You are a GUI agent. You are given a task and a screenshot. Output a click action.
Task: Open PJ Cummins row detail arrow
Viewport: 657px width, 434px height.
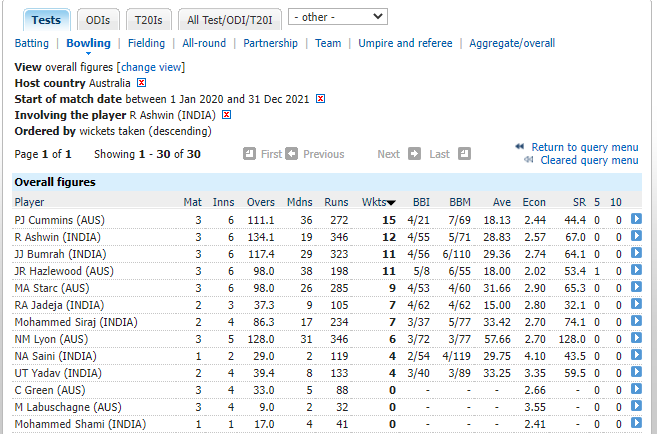[x=636, y=219]
